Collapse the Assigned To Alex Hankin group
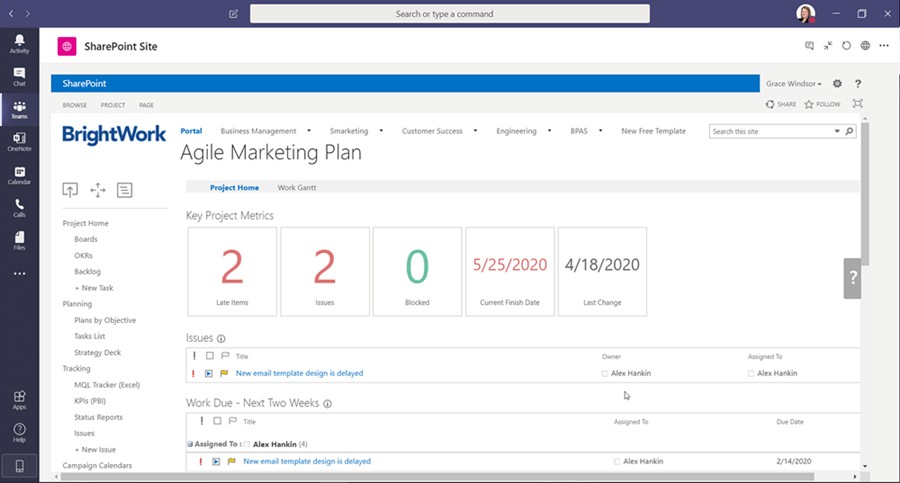900x483 pixels. [x=190, y=444]
